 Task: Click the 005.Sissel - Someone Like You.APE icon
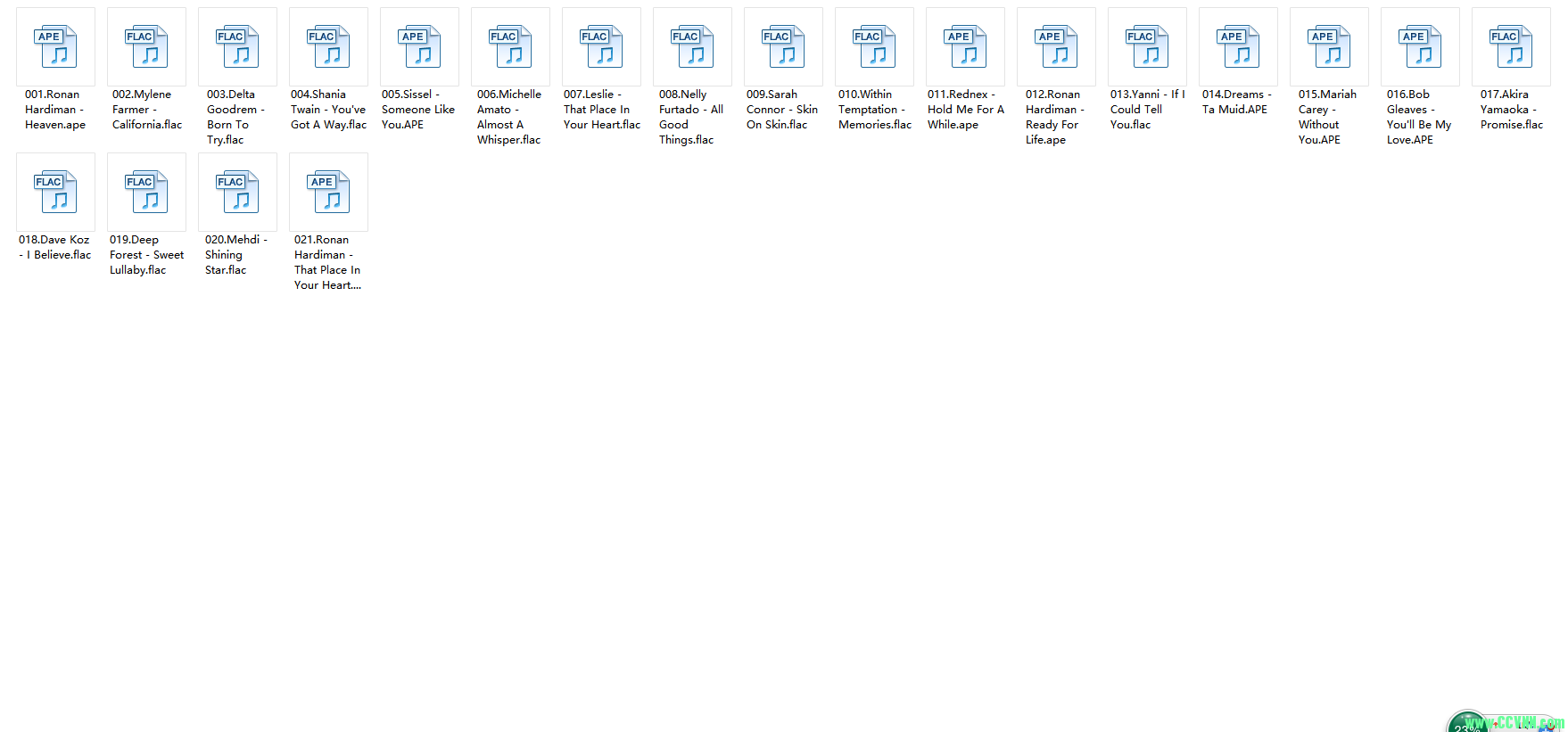tap(419, 46)
